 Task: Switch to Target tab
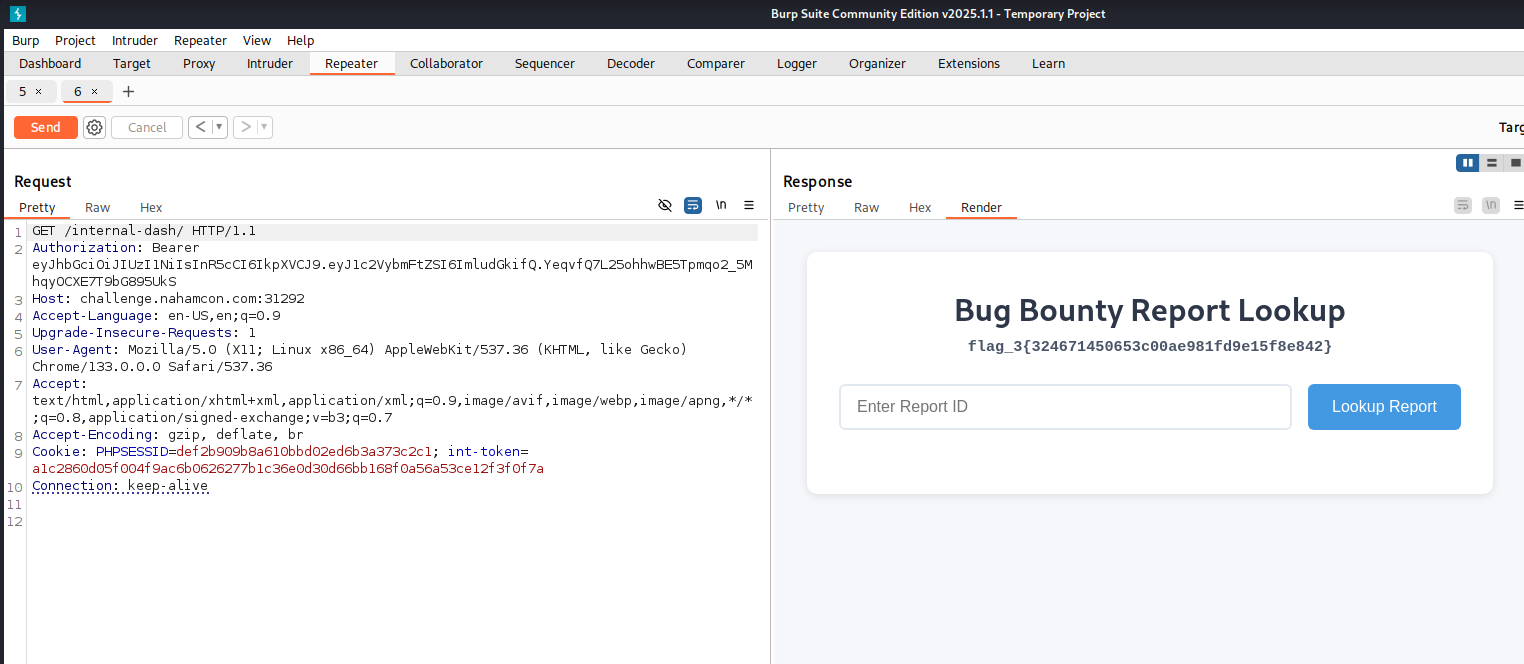pyautogui.click(x=132, y=63)
